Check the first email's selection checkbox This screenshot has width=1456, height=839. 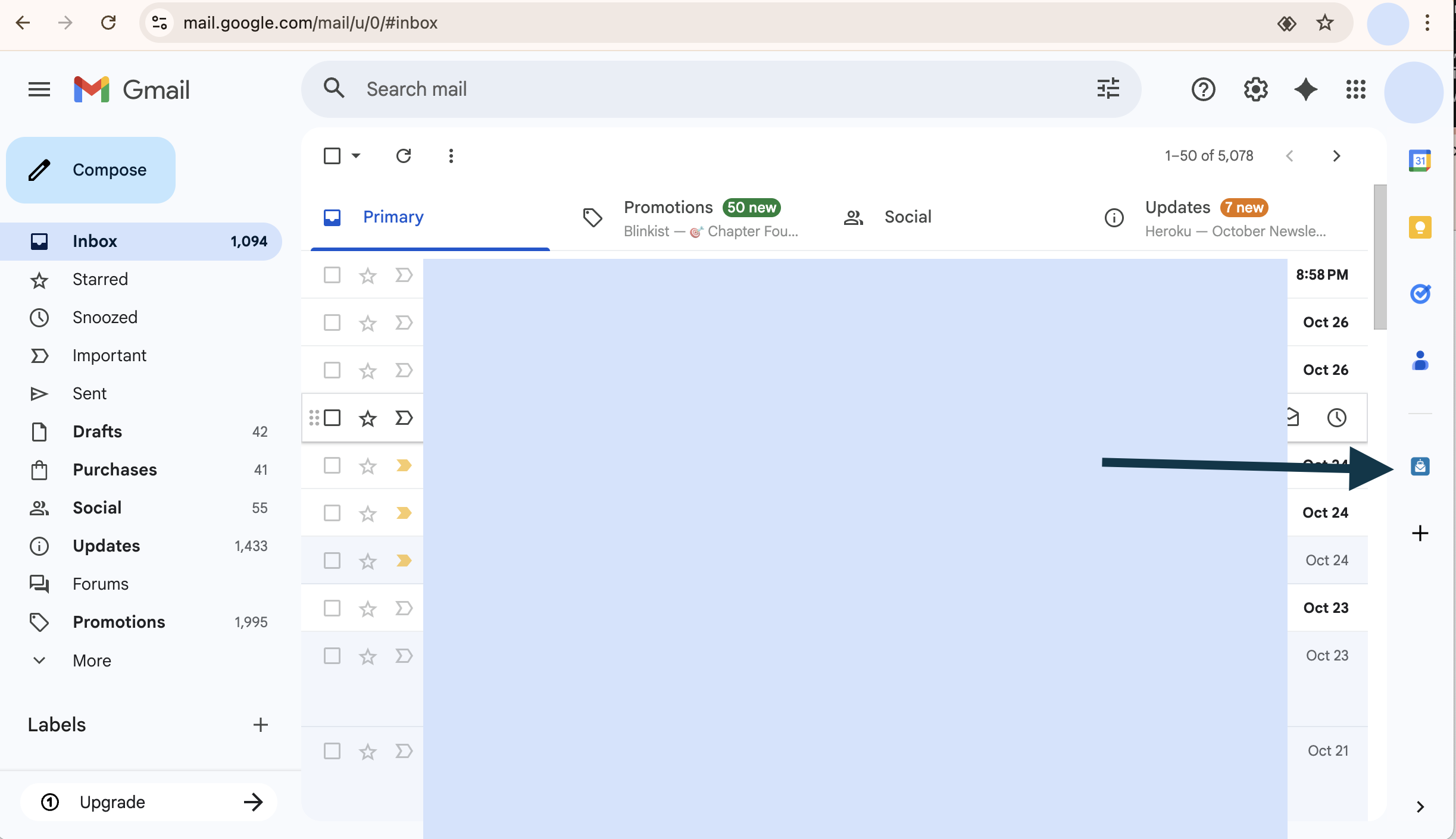[332, 275]
